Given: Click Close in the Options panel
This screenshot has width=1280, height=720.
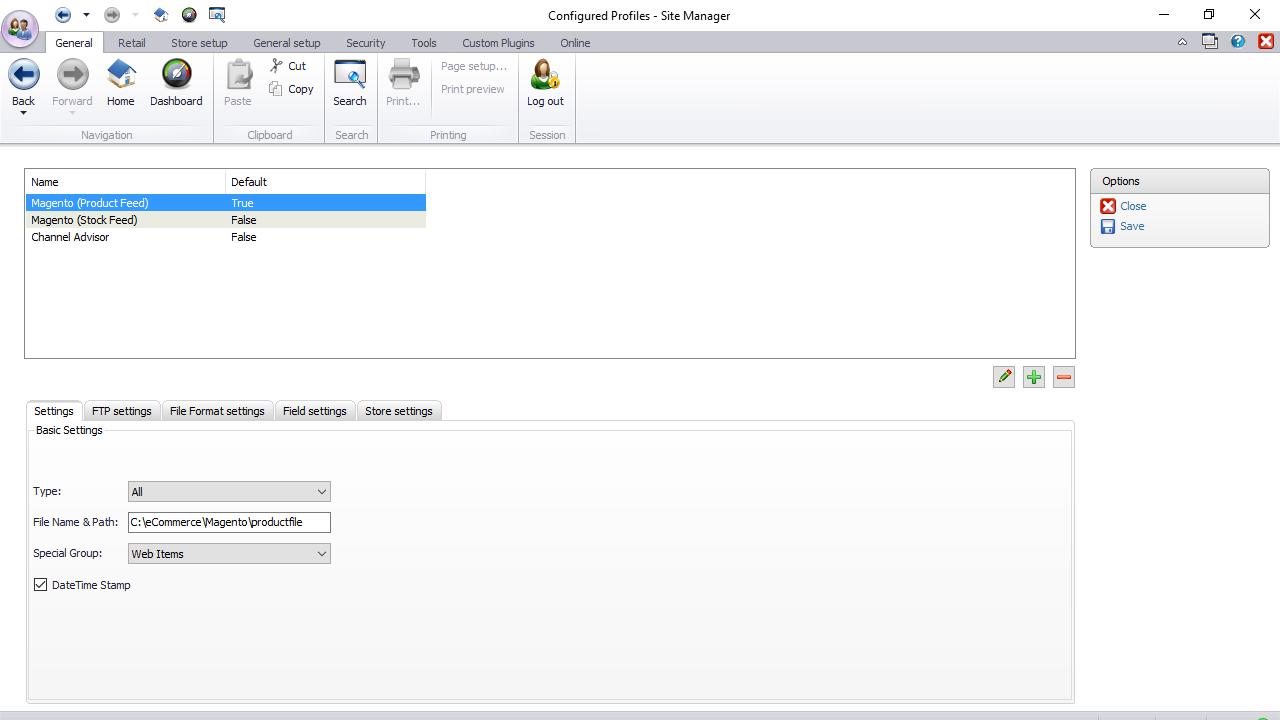Looking at the screenshot, I should tap(1133, 206).
